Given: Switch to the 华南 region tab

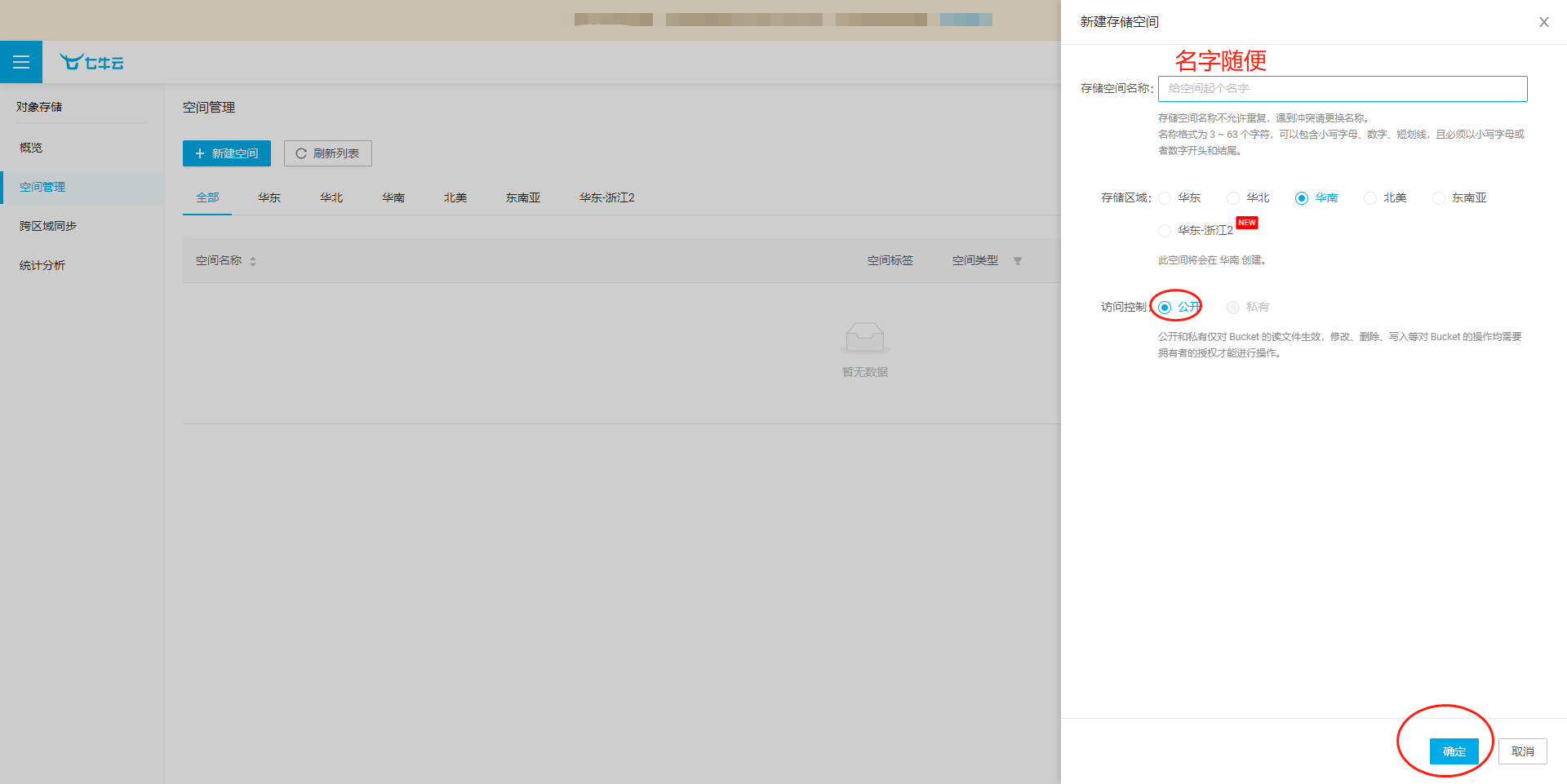Looking at the screenshot, I should pos(393,197).
